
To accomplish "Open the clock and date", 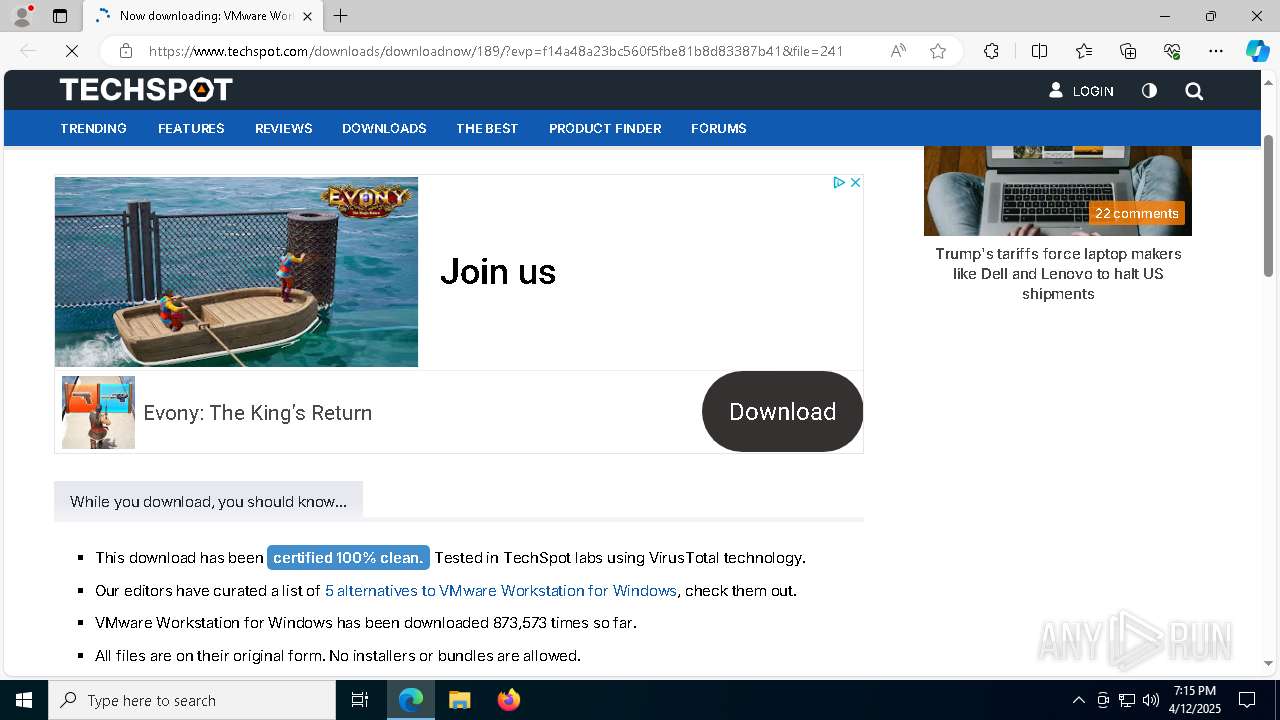I will (x=1195, y=700).
